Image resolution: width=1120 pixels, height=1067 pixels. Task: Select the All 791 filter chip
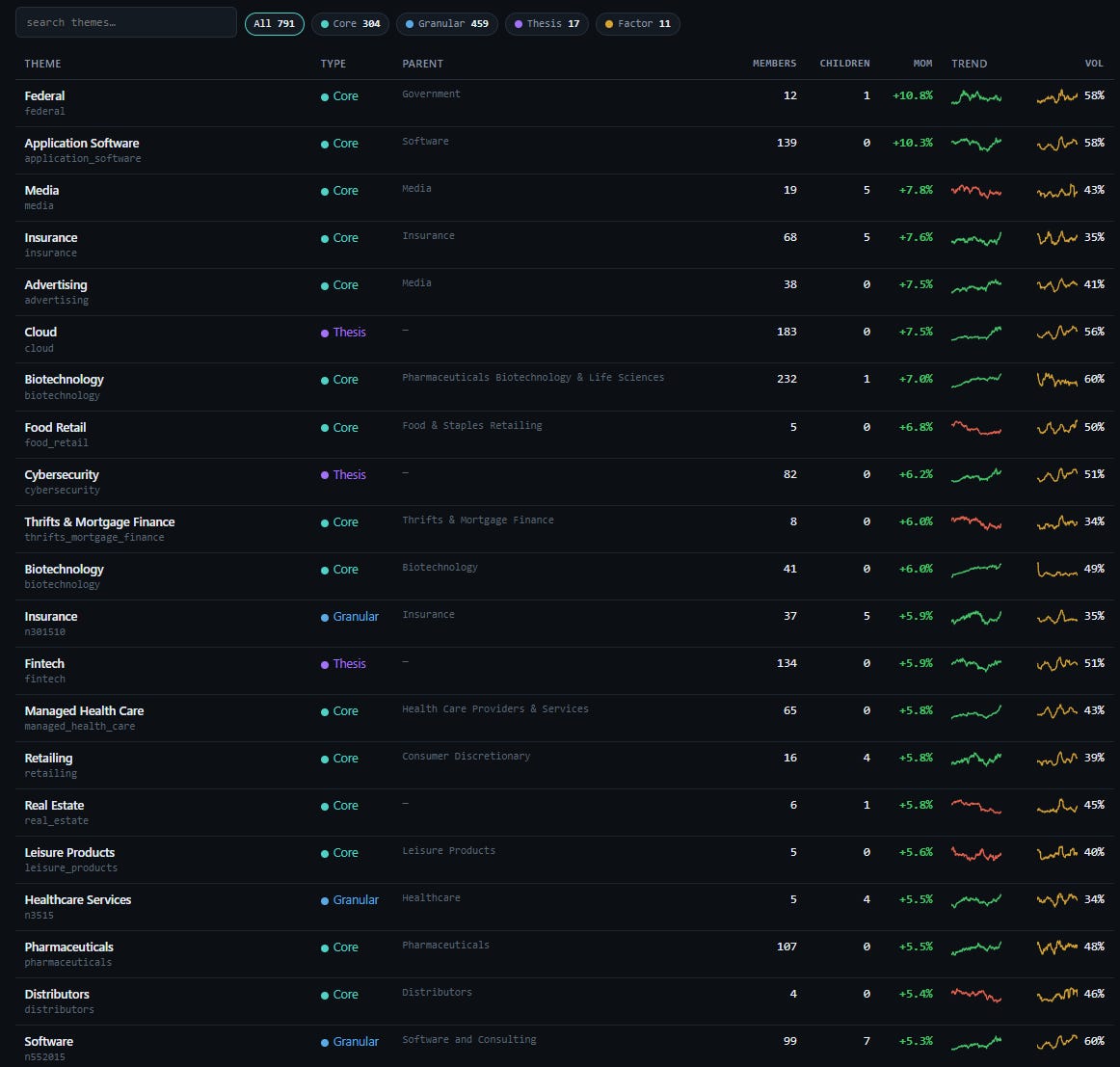pos(275,23)
